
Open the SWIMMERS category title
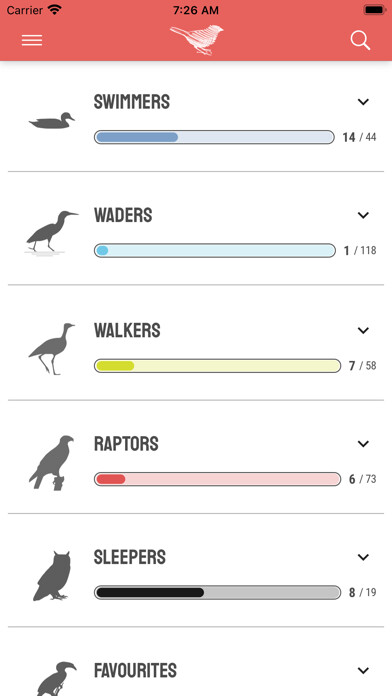[x=132, y=102]
